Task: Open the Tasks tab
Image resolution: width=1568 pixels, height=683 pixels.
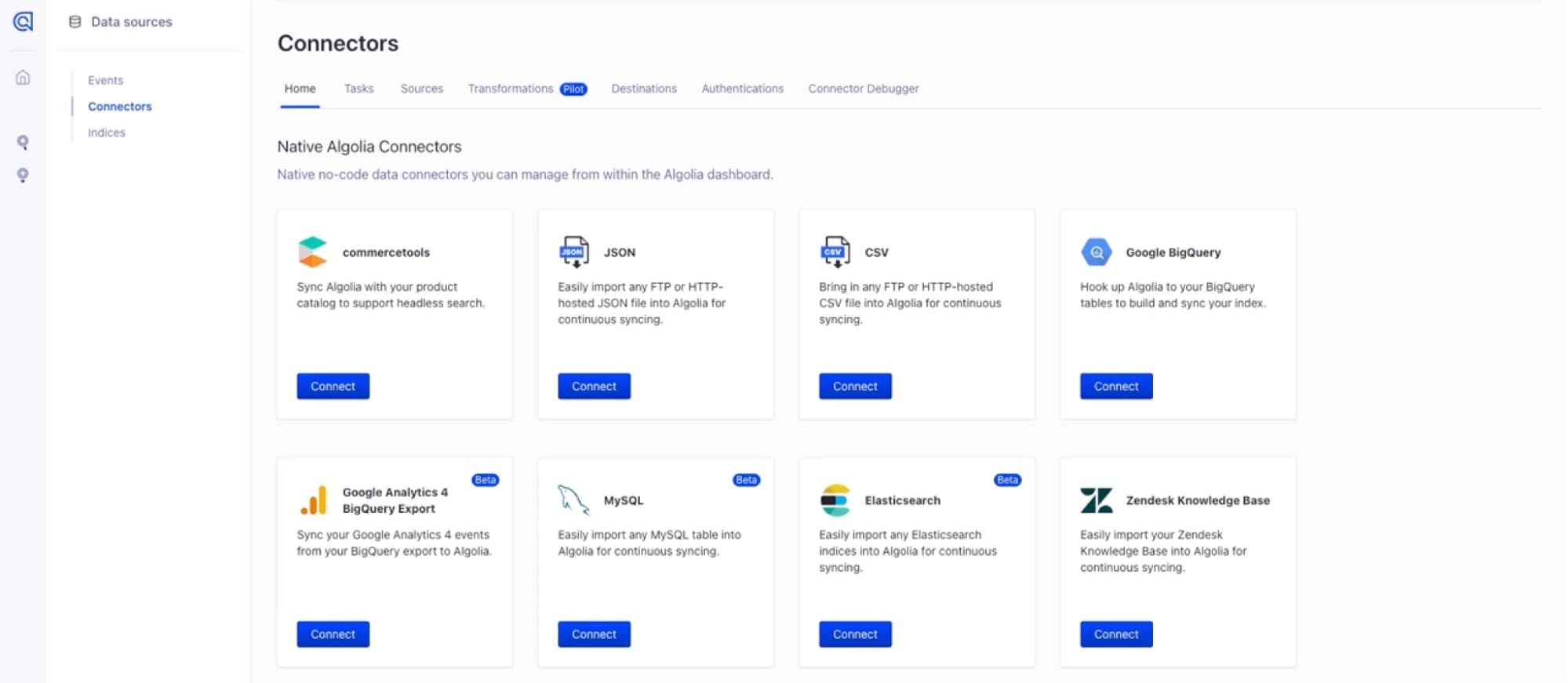Action: tap(359, 89)
